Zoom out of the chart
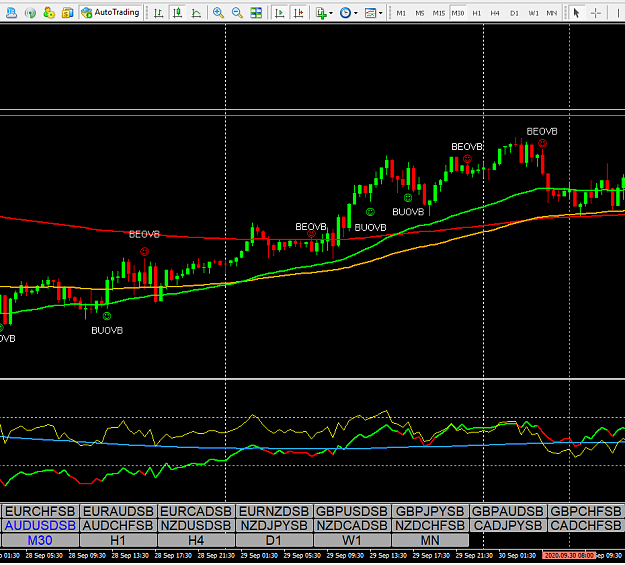The width and height of the screenshot is (625, 565). click(x=237, y=13)
